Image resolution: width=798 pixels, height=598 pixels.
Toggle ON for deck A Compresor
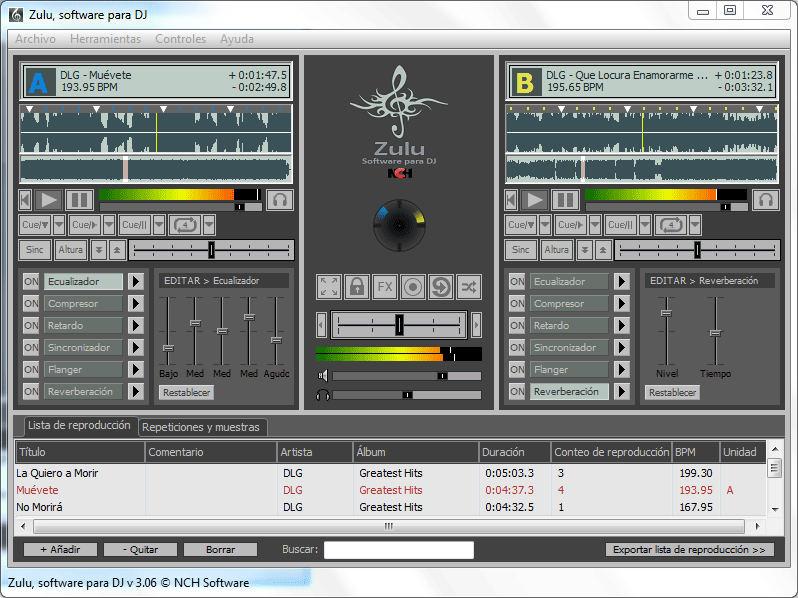coord(31,303)
